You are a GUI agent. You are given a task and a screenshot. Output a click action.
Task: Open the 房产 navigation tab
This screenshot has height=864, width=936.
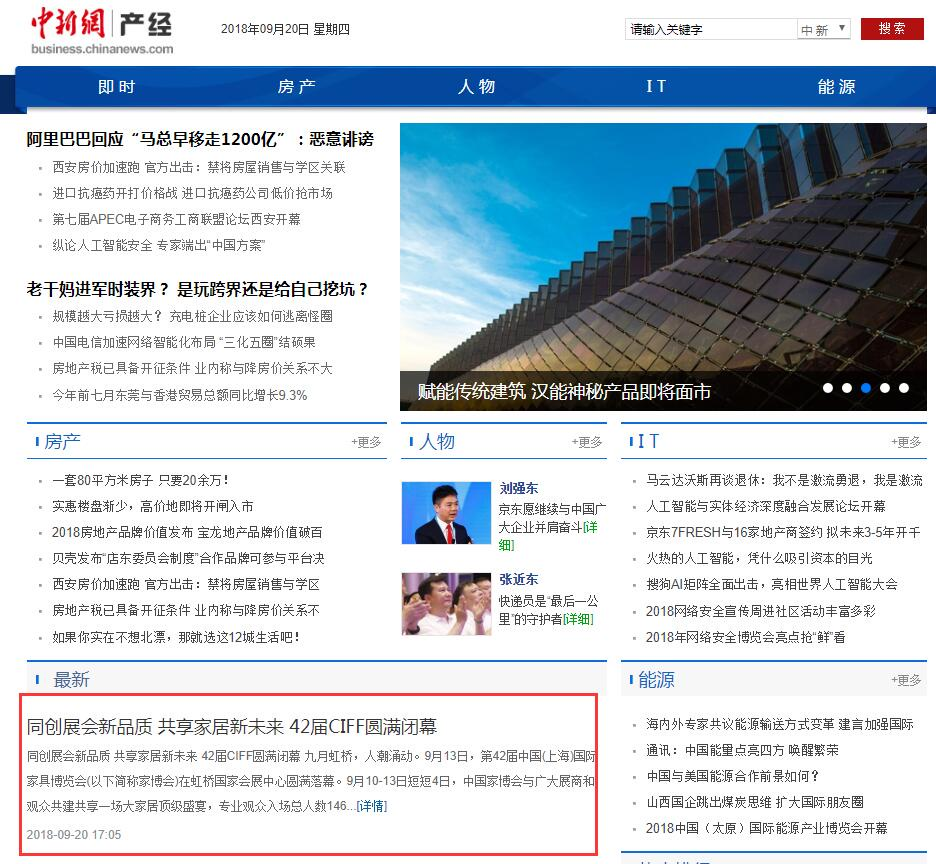pyautogui.click(x=297, y=87)
